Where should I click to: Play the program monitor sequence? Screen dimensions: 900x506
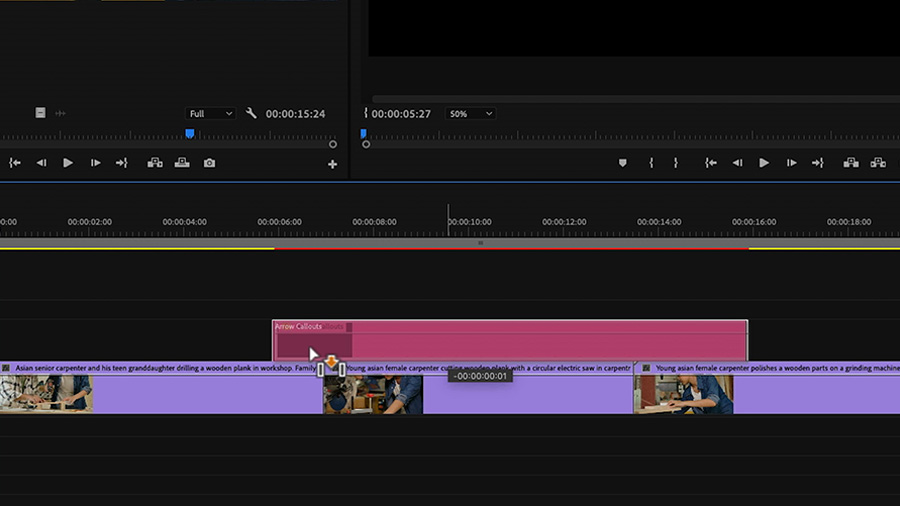point(763,163)
